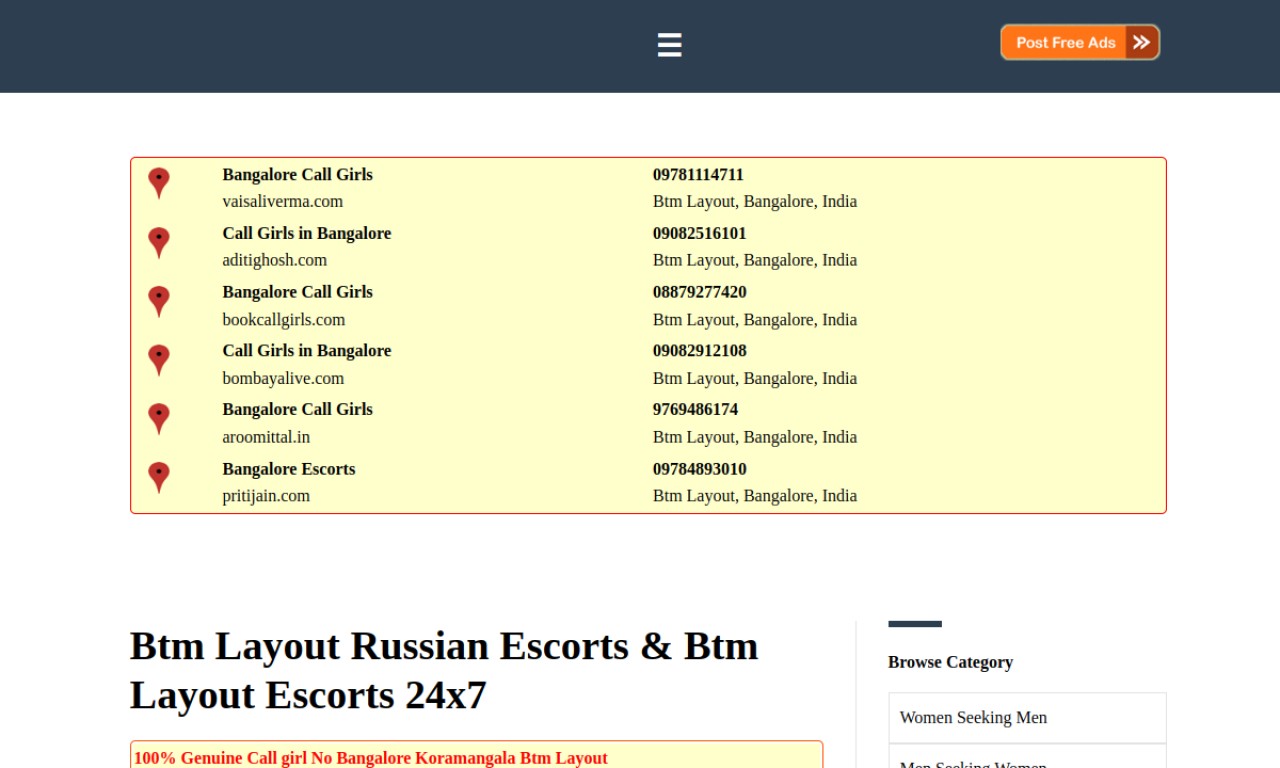Click the 100% Genuine red notice text
This screenshot has height=768, width=1280.
click(371, 758)
